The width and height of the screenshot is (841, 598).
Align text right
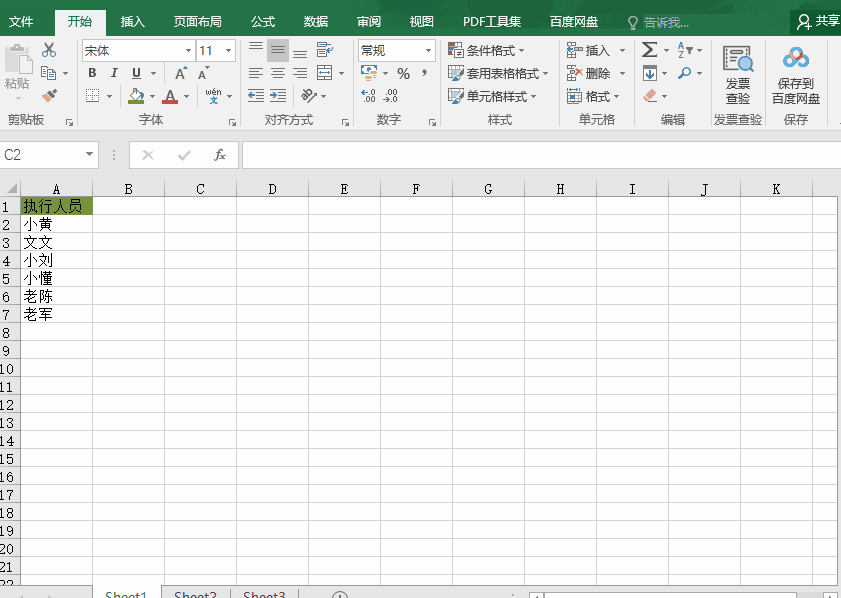click(x=300, y=73)
